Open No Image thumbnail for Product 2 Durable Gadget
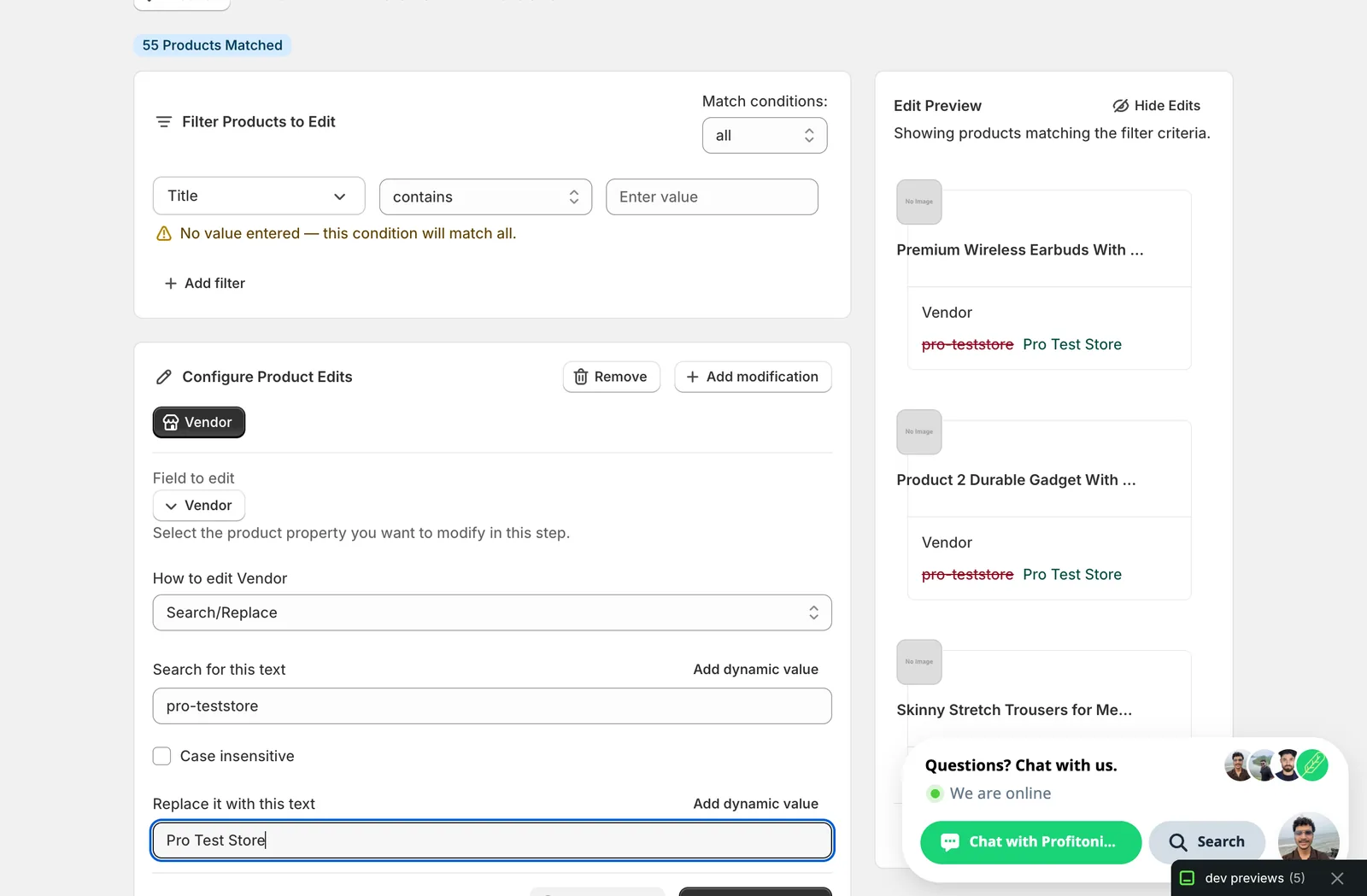 pos(919,432)
